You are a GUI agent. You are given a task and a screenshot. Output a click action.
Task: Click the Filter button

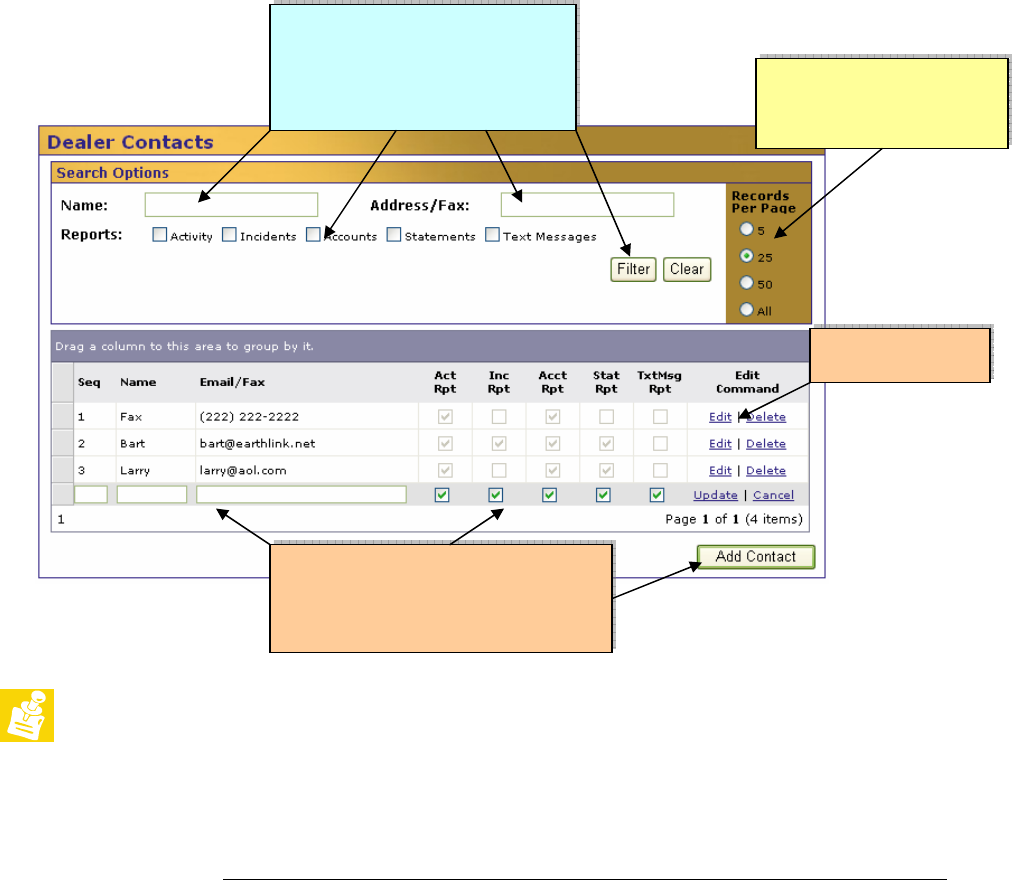click(633, 269)
